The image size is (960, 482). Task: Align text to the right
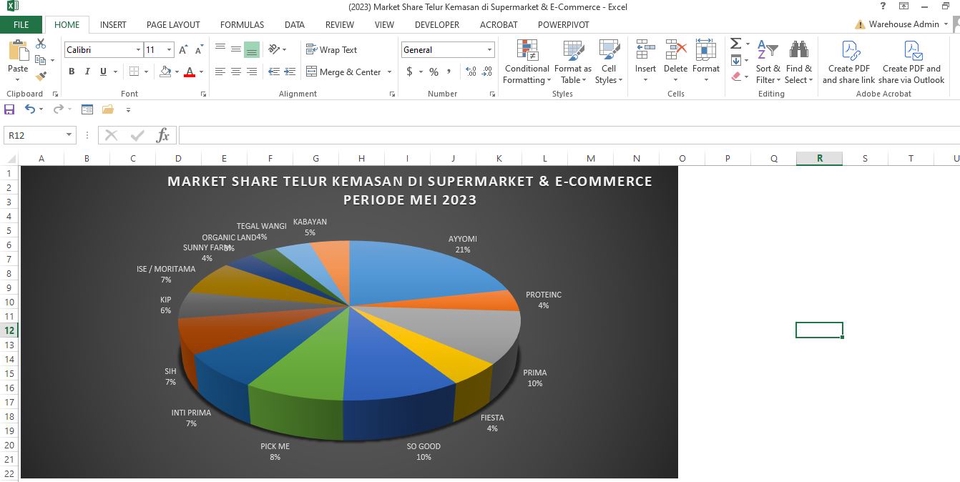click(252, 72)
